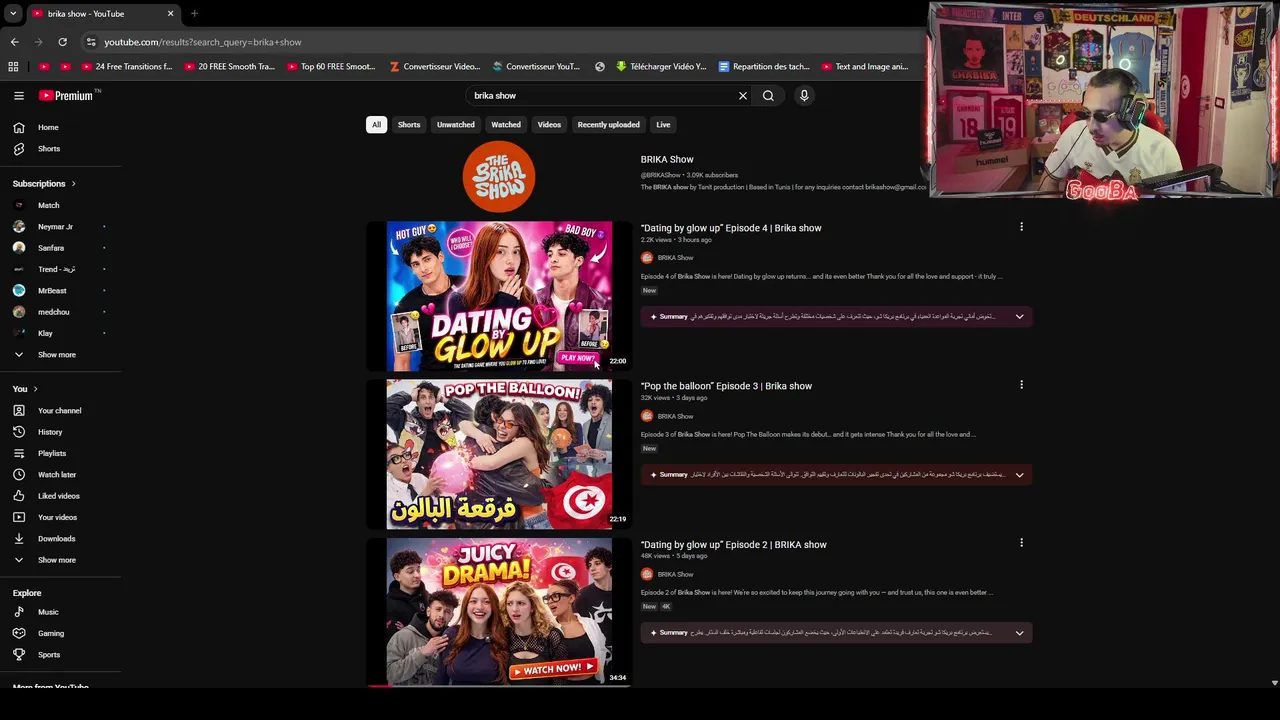Open Repartition des tach... bookmark
The width and height of the screenshot is (1280, 720).
pos(763,67)
